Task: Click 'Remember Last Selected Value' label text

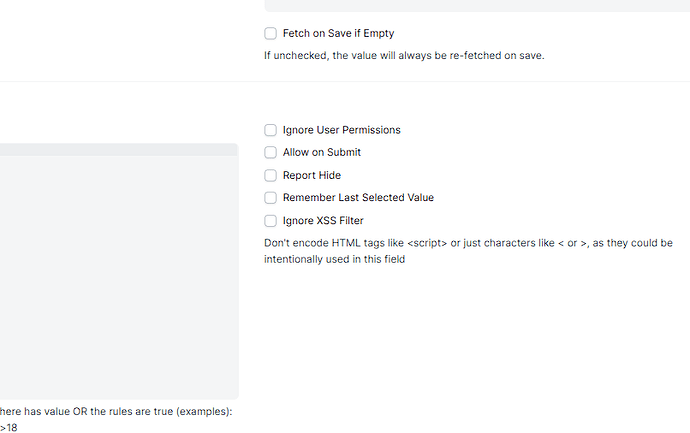Action: [x=358, y=198]
